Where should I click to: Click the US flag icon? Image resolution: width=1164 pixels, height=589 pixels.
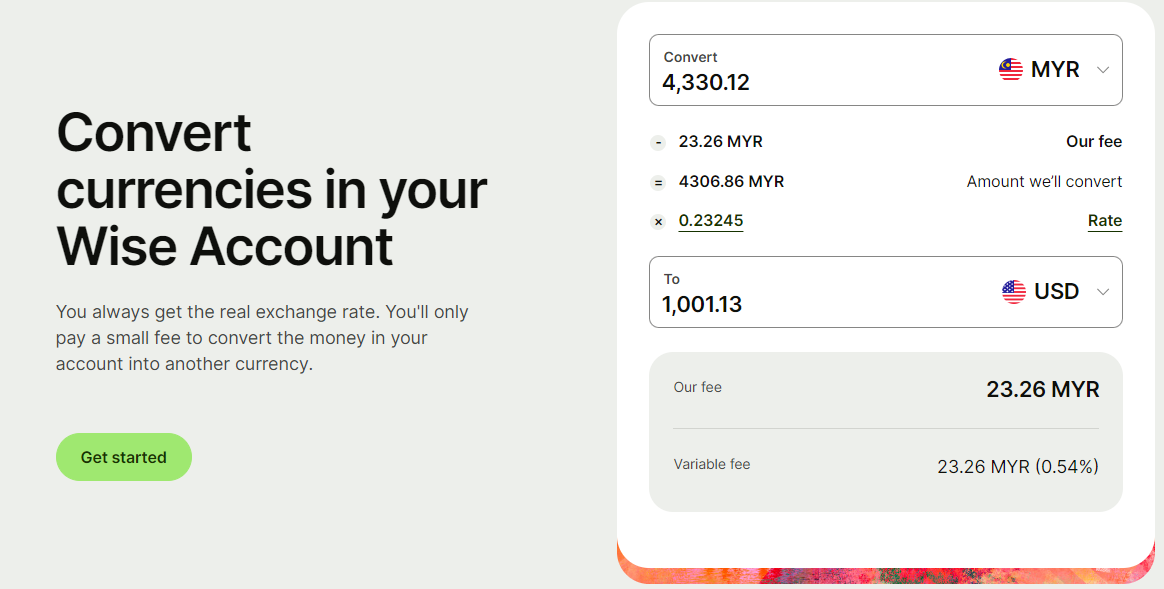[x=1013, y=292]
